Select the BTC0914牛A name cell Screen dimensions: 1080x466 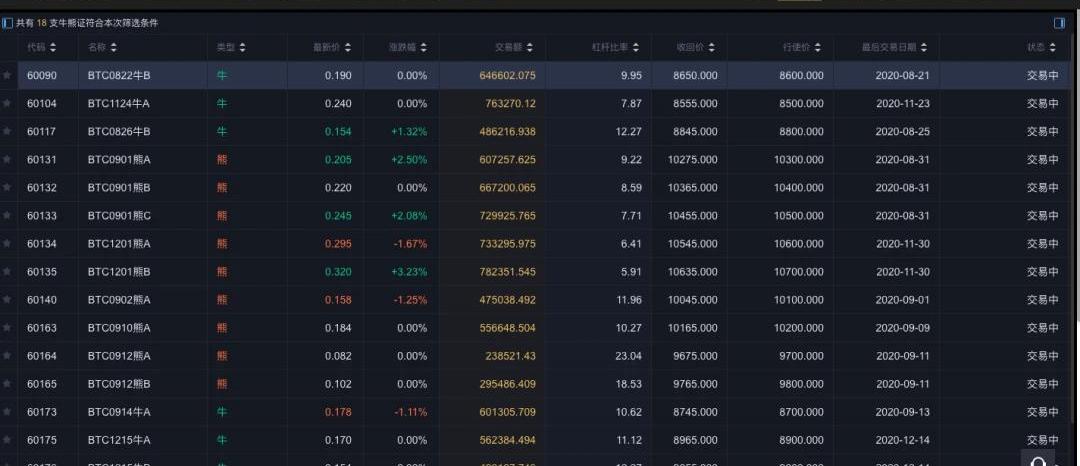118,412
